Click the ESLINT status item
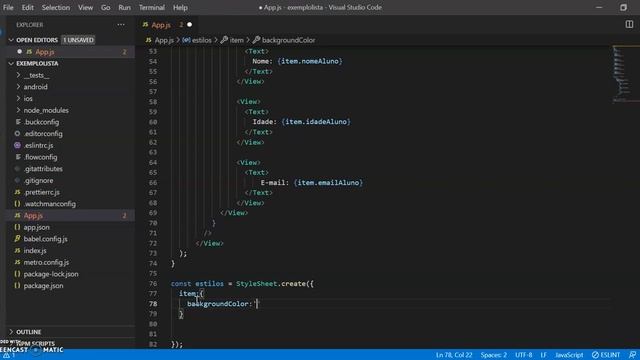Image resolution: width=640 pixels, height=360 pixels. click(x=606, y=355)
